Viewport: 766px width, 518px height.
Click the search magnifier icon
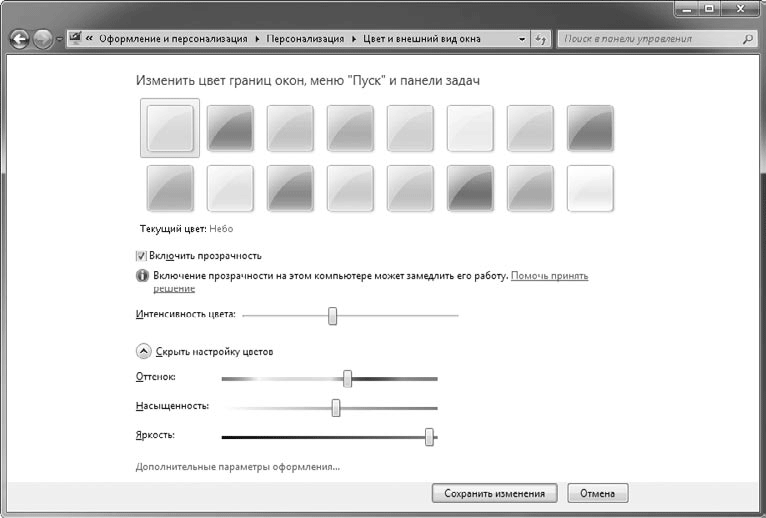[748, 39]
